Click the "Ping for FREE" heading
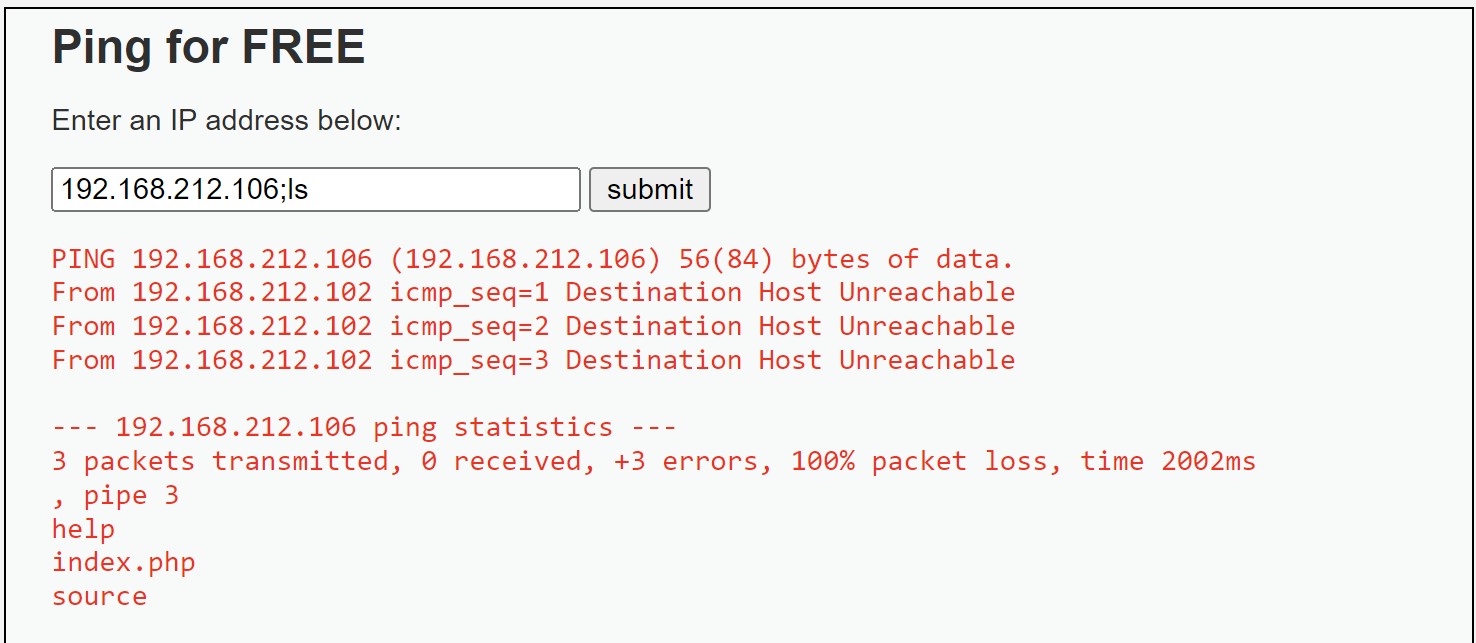Image resolution: width=1476 pixels, height=643 pixels. 208,47
